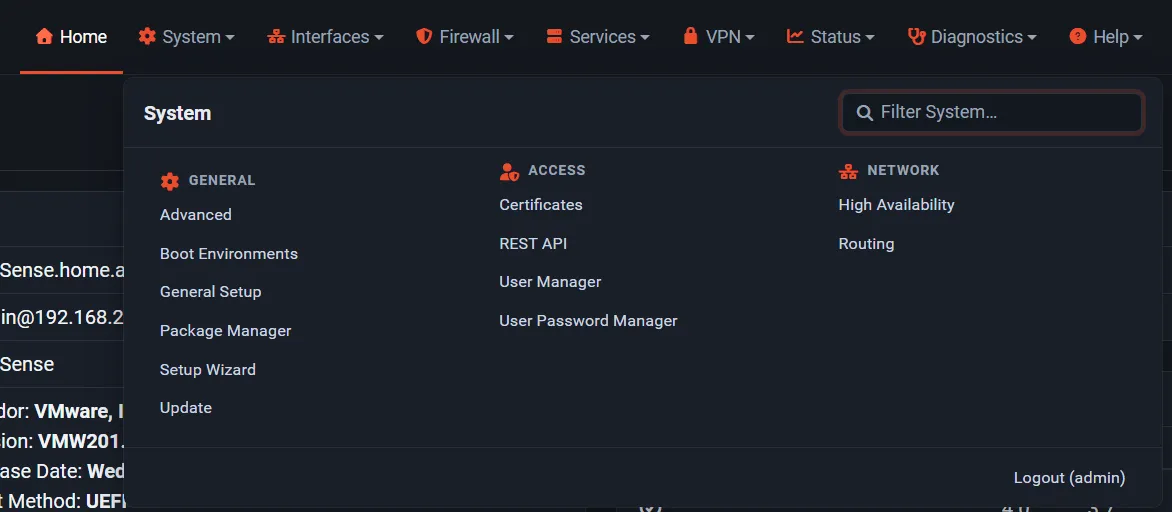Open the Status menu label
Screen dimensions: 1172x512
click(x=836, y=37)
